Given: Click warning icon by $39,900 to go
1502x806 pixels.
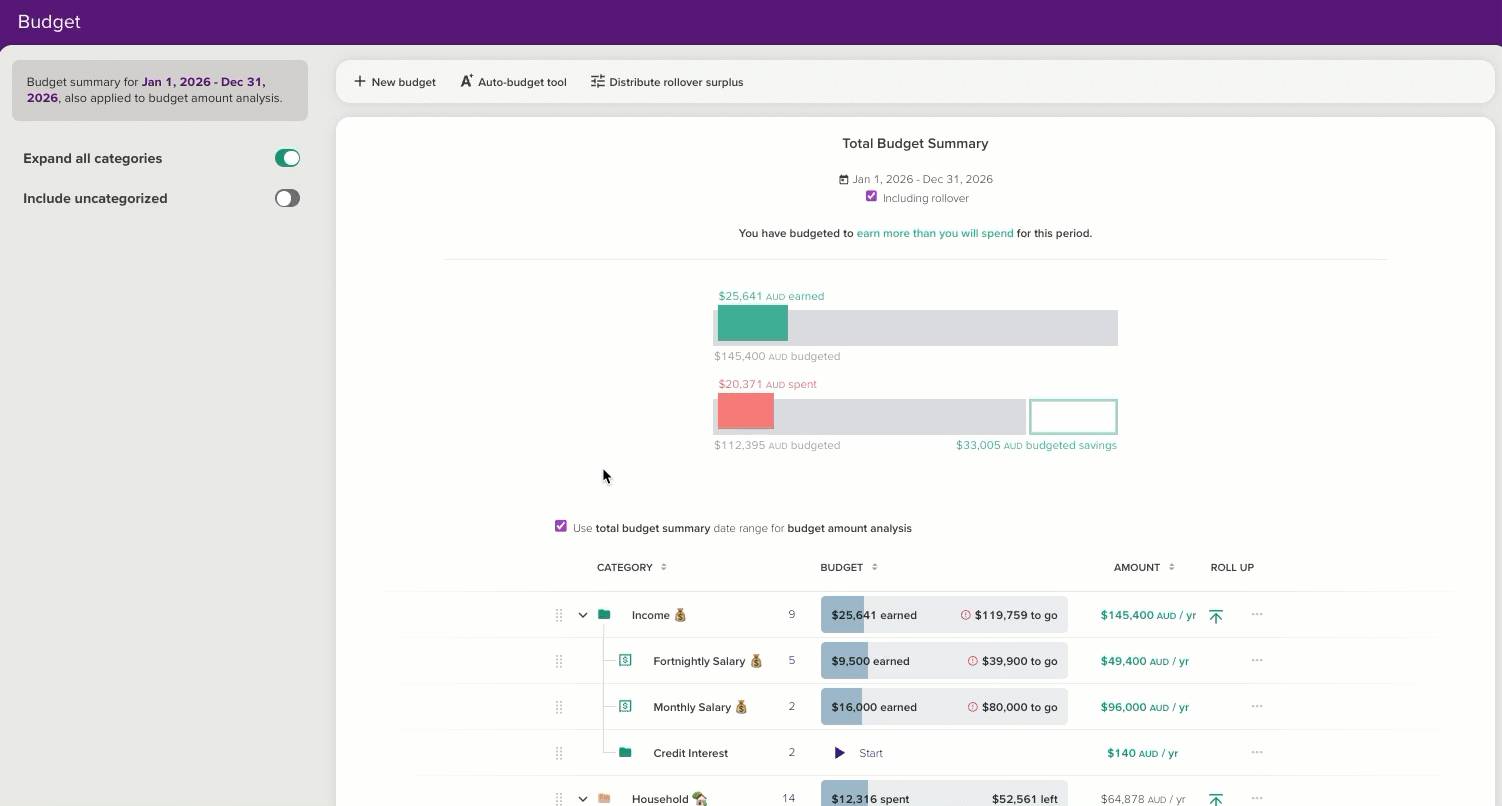Looking at the screenshot, I should click(x=973, y=661).
